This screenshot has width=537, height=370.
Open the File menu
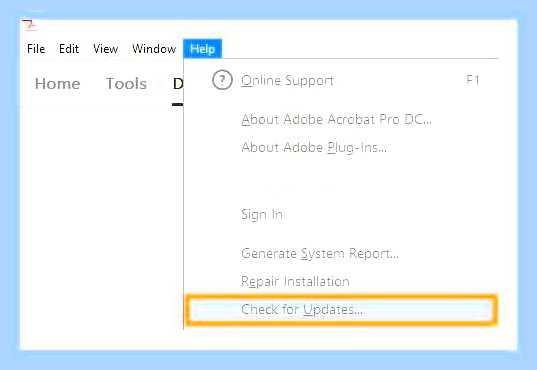pos(36,49)
